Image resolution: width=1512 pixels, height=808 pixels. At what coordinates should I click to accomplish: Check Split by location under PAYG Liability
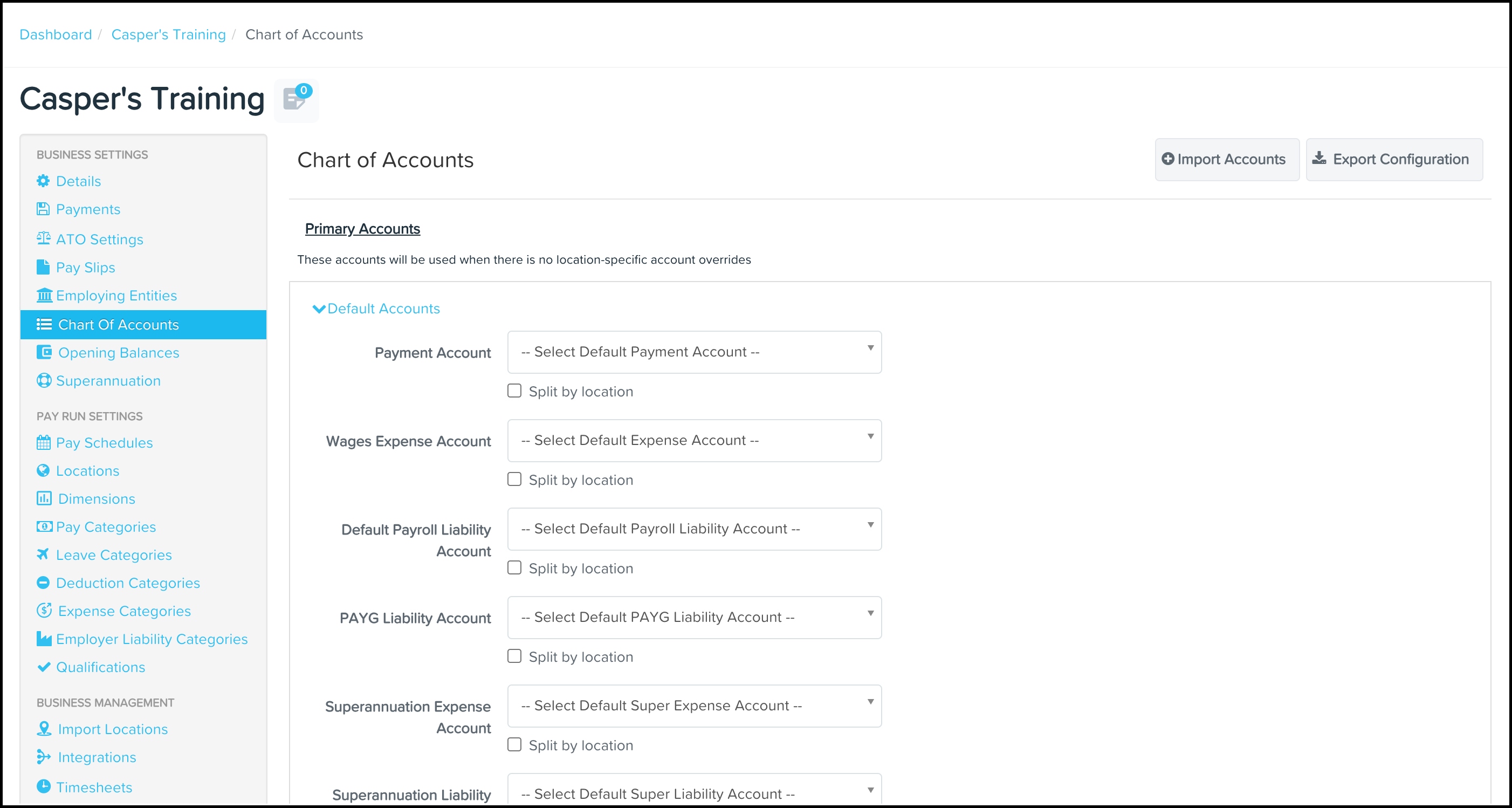(x=514, y=656)
